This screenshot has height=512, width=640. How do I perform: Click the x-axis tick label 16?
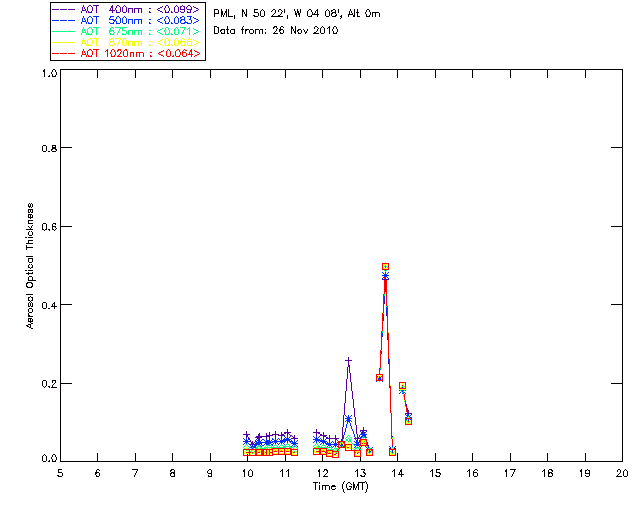pos(472,472)
